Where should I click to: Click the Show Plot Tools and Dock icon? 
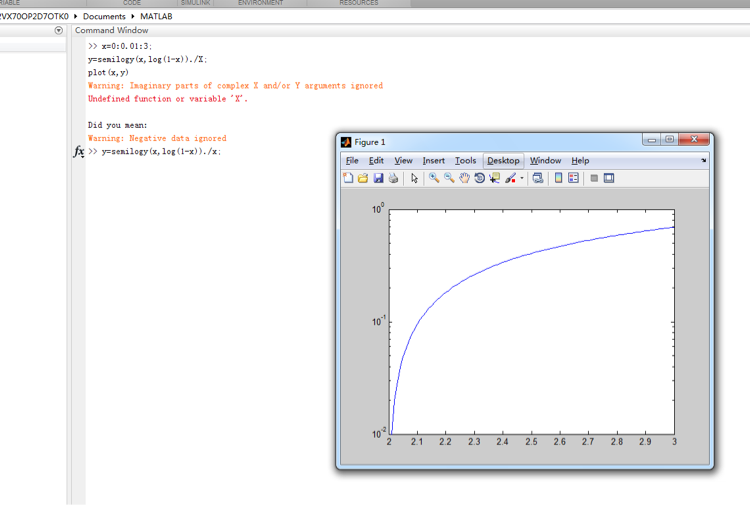[x=609, y=178]
